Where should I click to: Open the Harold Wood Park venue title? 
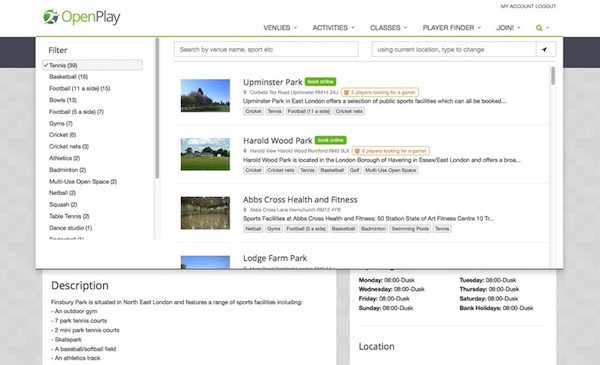click(278, 140)
